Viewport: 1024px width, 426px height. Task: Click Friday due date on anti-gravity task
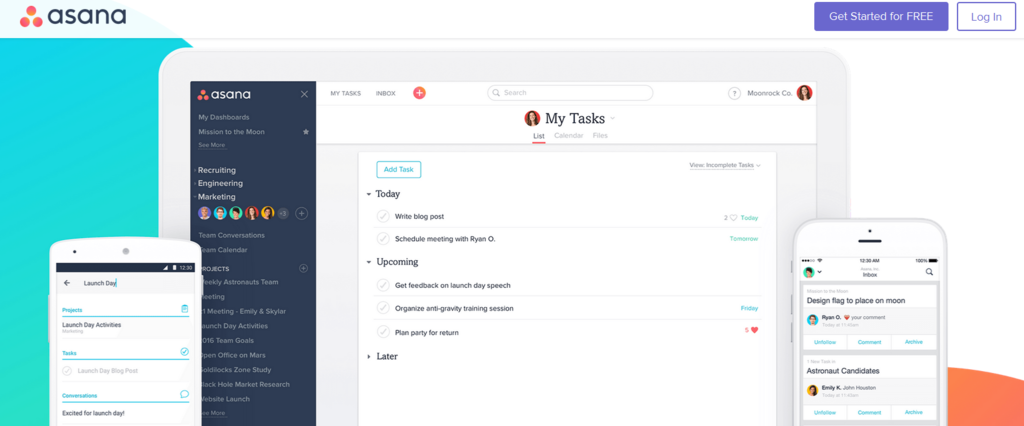coord(750,308)
